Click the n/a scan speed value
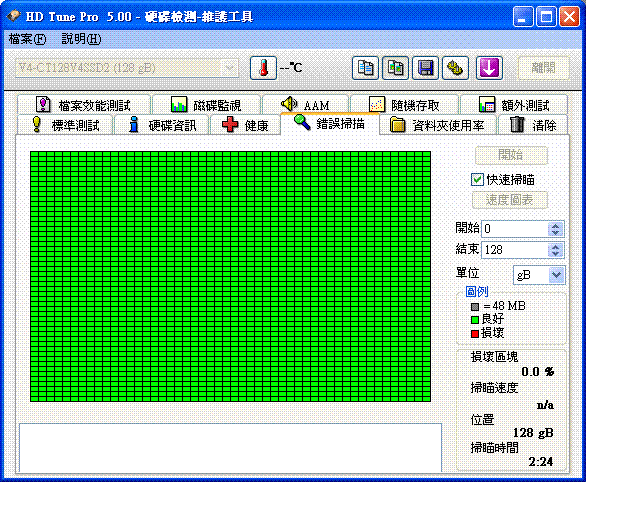Viewport: 640px width, 512px height. point(545,405)
